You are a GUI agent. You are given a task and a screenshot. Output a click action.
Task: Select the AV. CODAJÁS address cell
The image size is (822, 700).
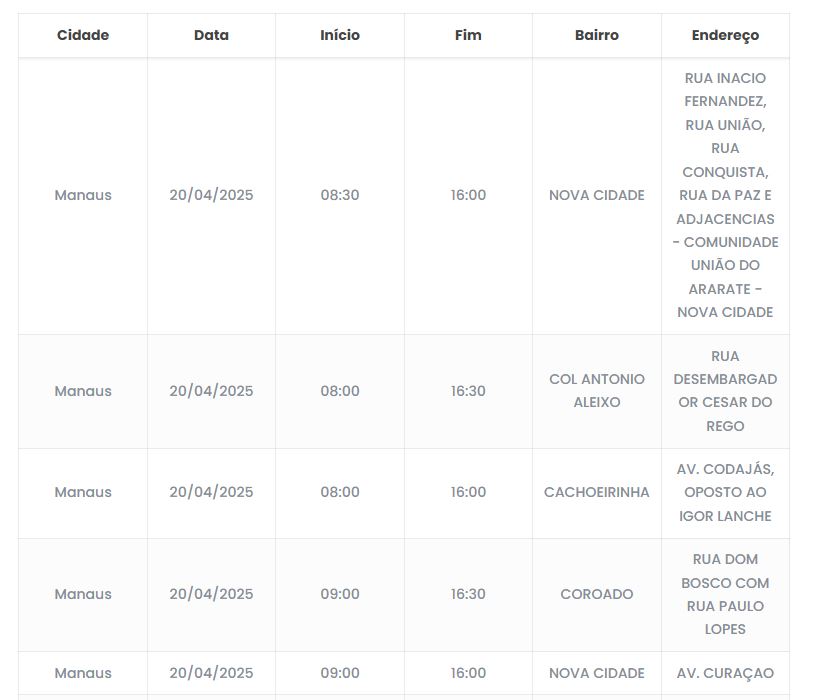[725, 492]
